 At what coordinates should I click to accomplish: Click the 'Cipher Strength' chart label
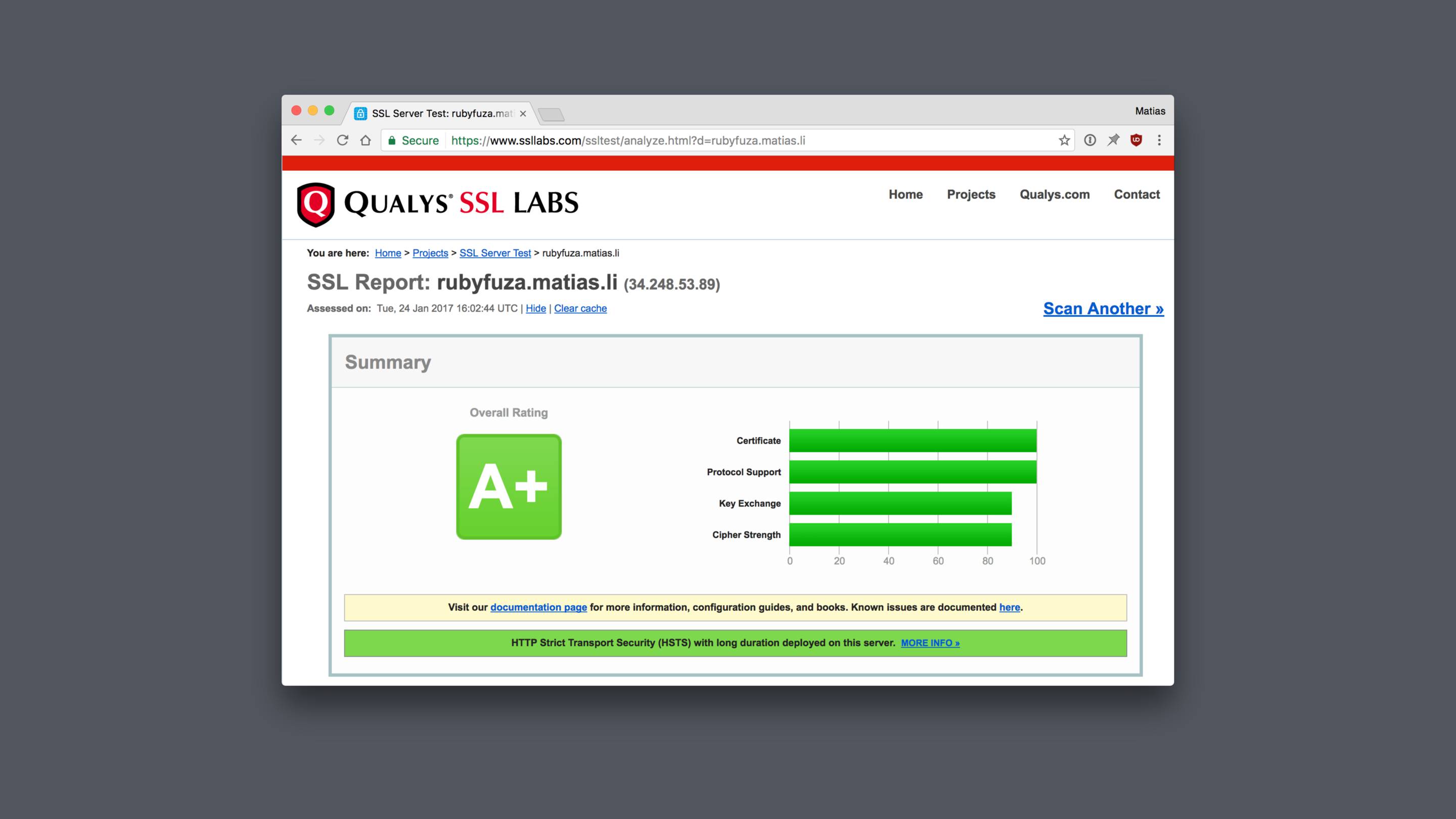pyautogui.click(x=746, y=535)
